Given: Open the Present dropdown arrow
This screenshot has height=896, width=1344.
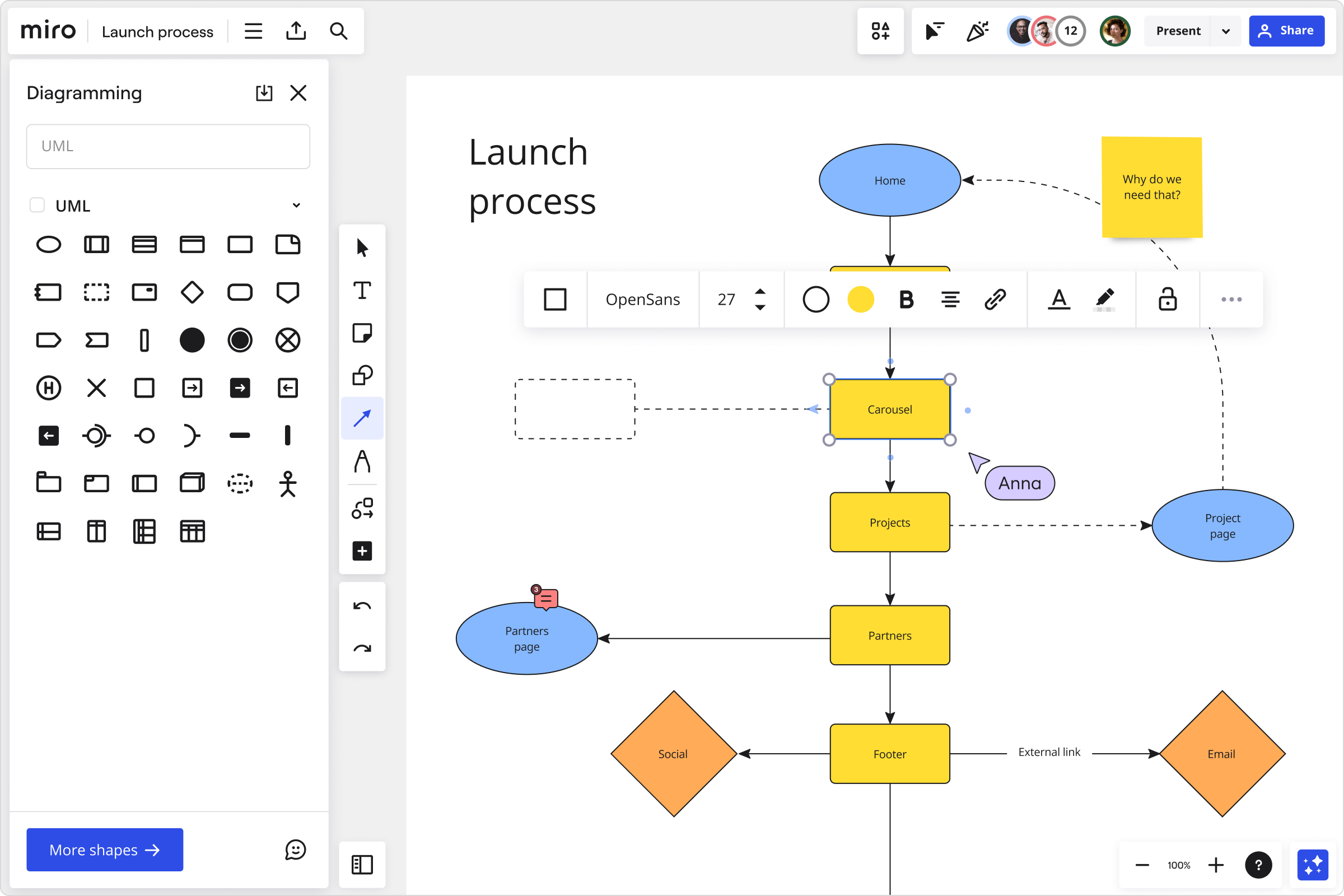Looking at the screenshot, I should [x=1225, y=31].
